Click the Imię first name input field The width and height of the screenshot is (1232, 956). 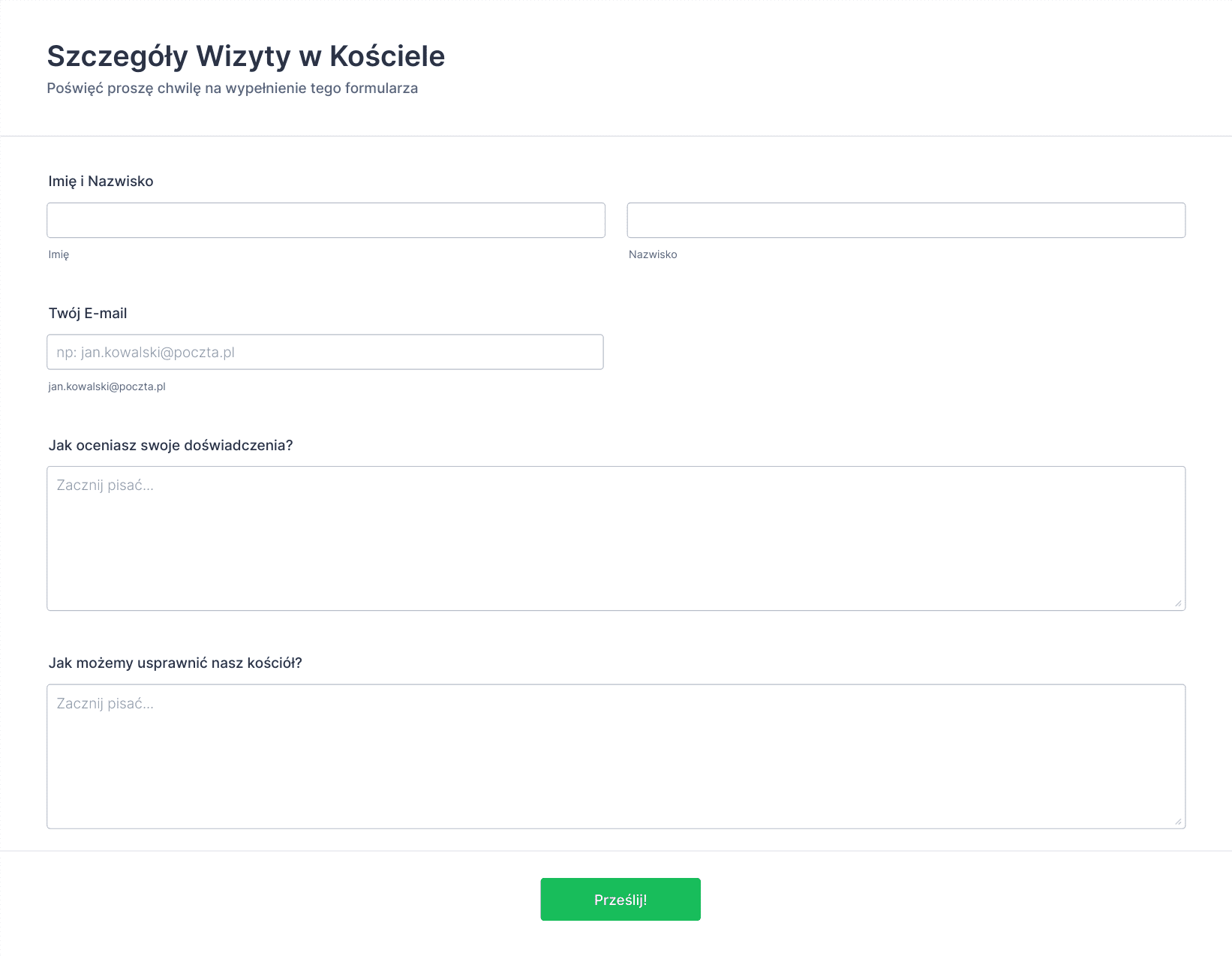[x=326, y=220]
